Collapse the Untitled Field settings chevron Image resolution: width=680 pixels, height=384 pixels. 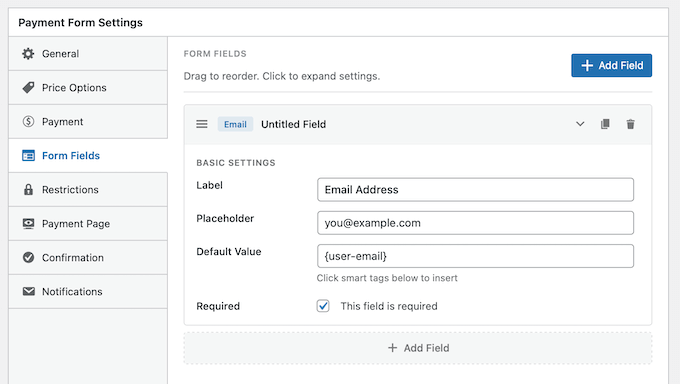[x=580, y=124]
